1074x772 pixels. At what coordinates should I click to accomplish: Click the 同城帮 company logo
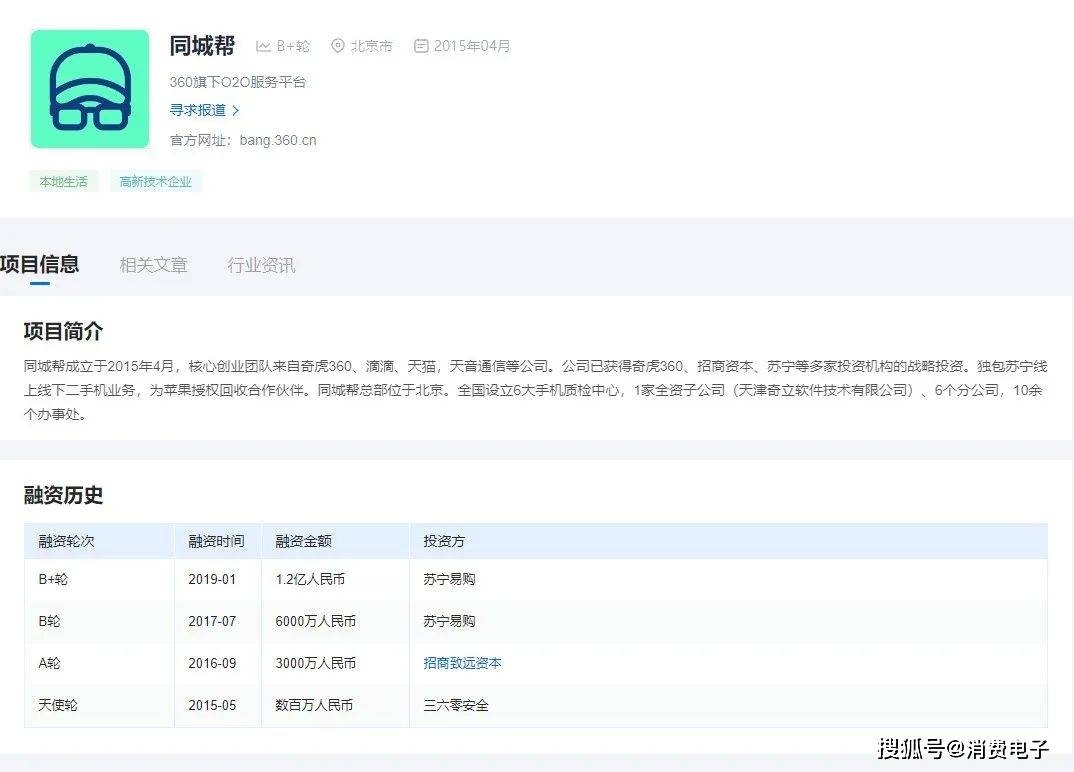90,89
